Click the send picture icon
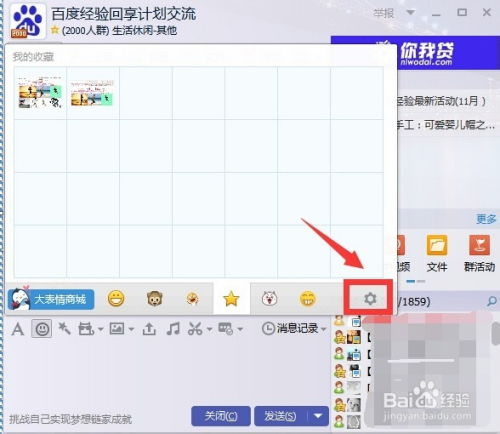 click(117, 329)
